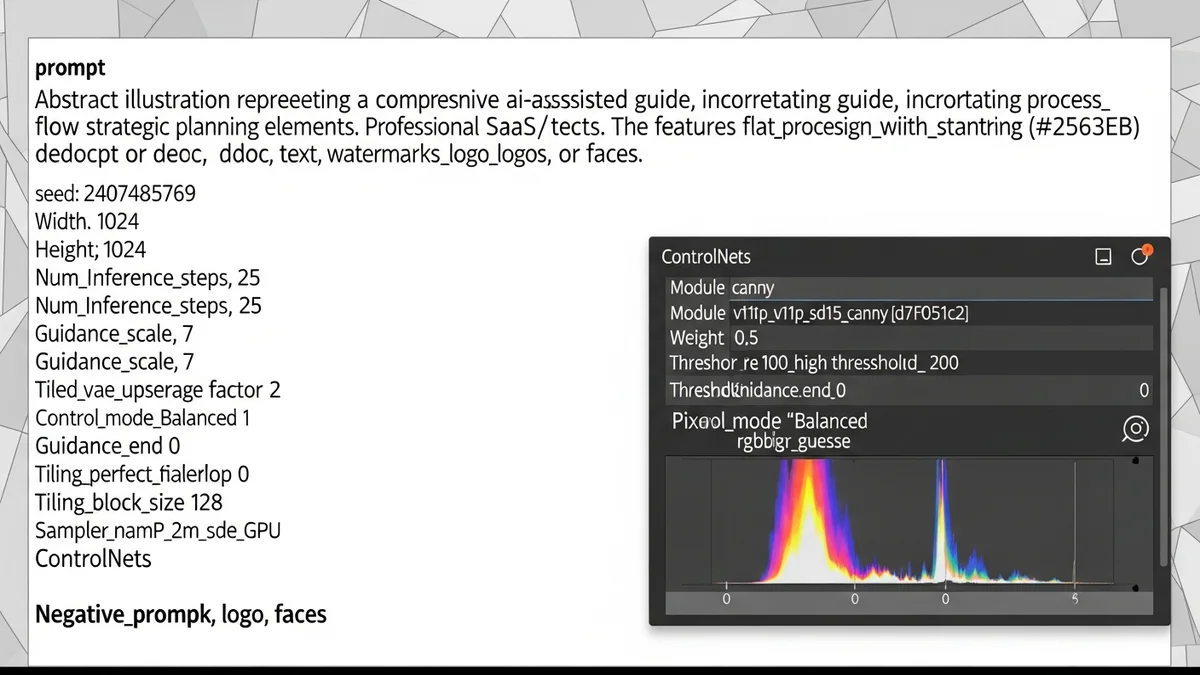Click the square panel icon in ControlNets header
Viewport: 1200px width, 675px height.
click(x=1104, y=257)
